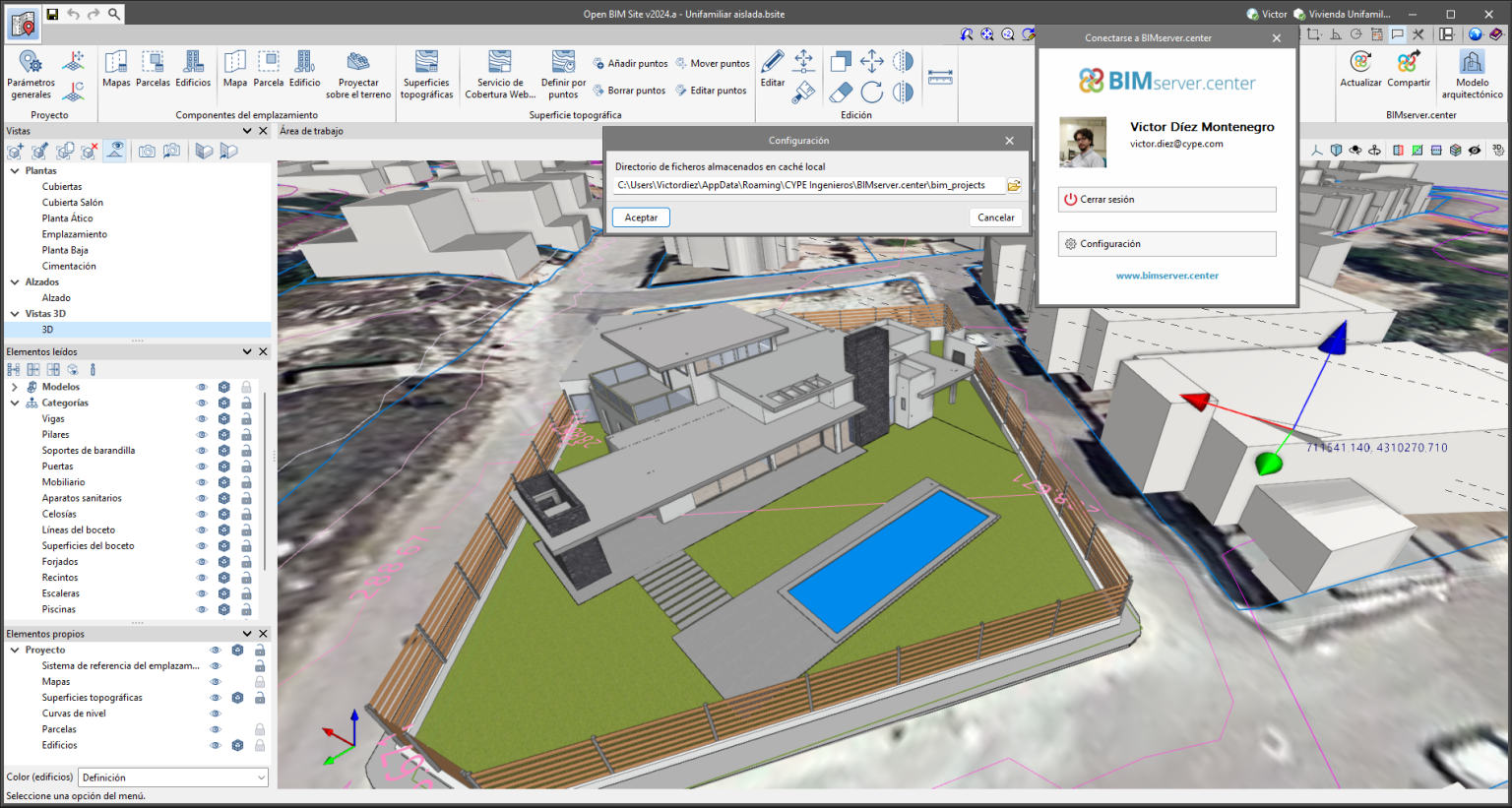Expand the Modelos tree node
Image resolution: width=1512 pixels, height=808 pixels.
coord(15,387)
